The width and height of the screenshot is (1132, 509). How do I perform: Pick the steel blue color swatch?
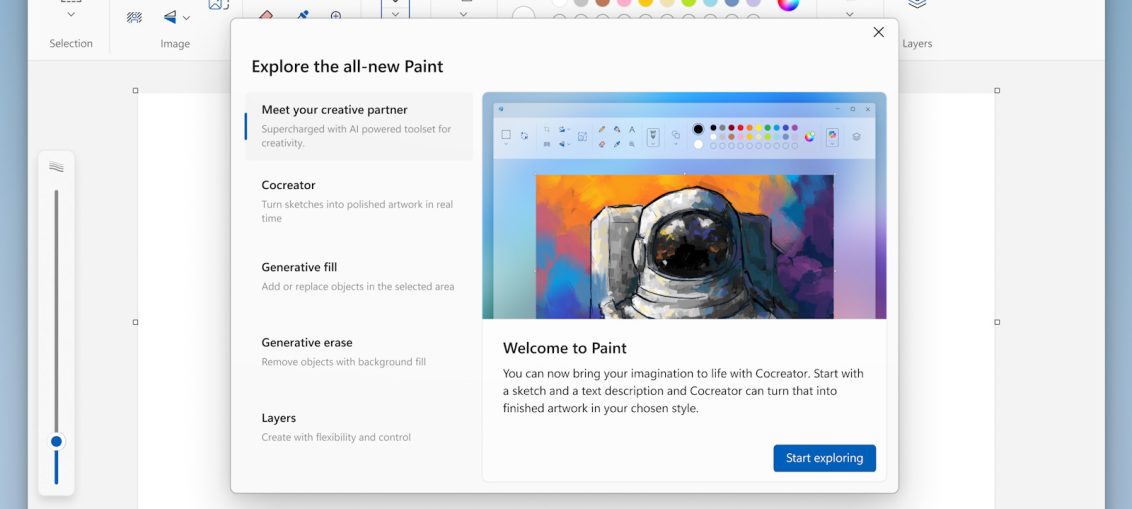point(732,2)
